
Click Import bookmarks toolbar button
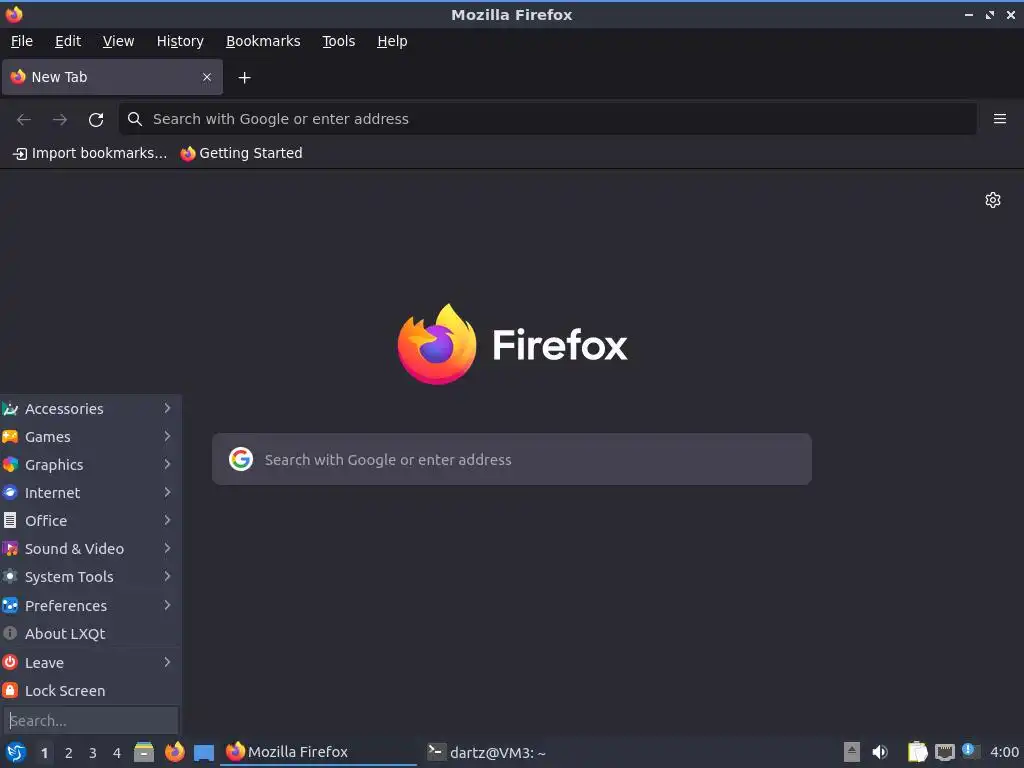(x=90, y=153)
